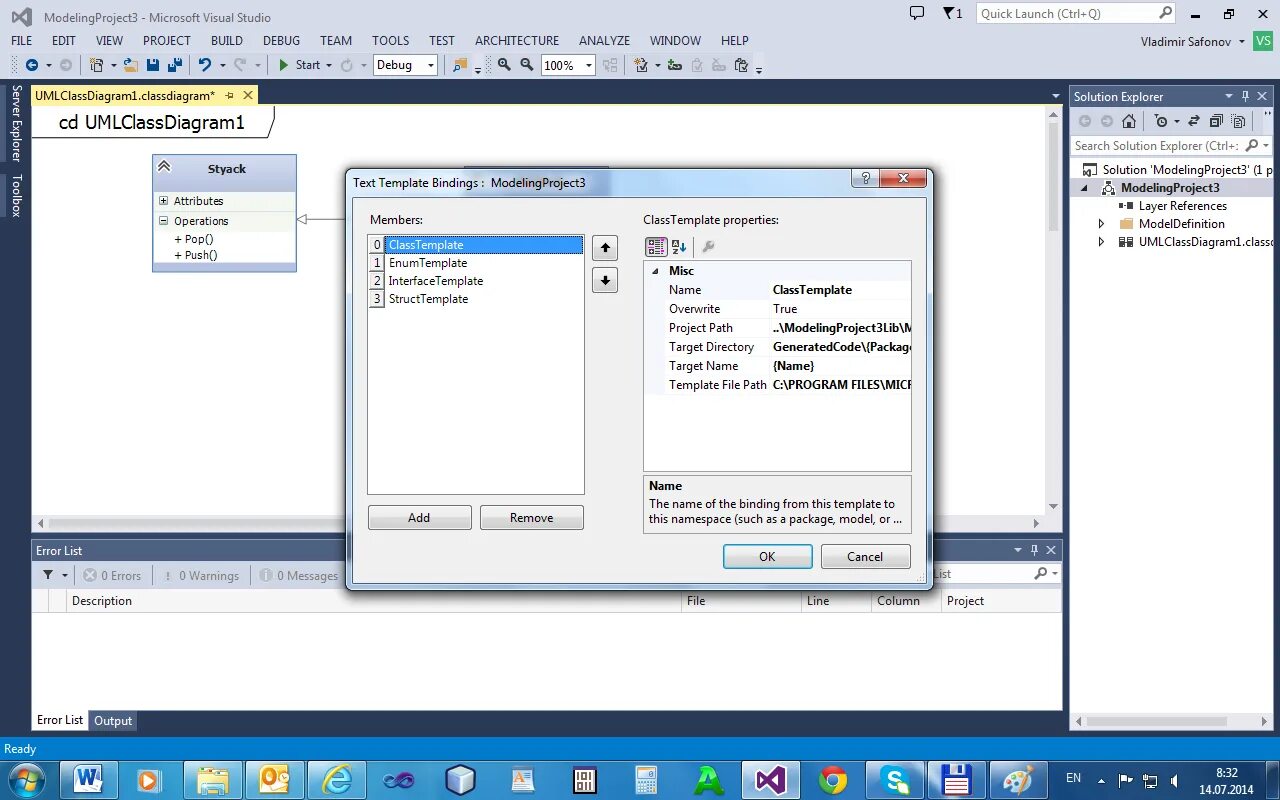Toggle the 0 Messages filter in Error List
This screenshot has height=800, width=1280.
[x=299, y=575]
